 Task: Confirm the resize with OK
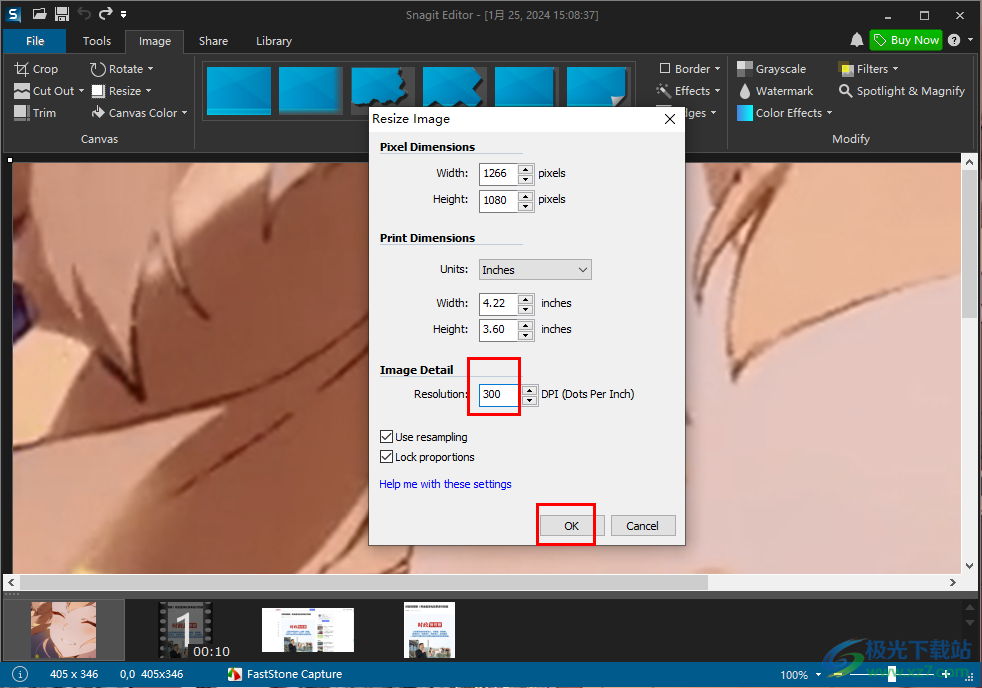[x=572, y=526]
